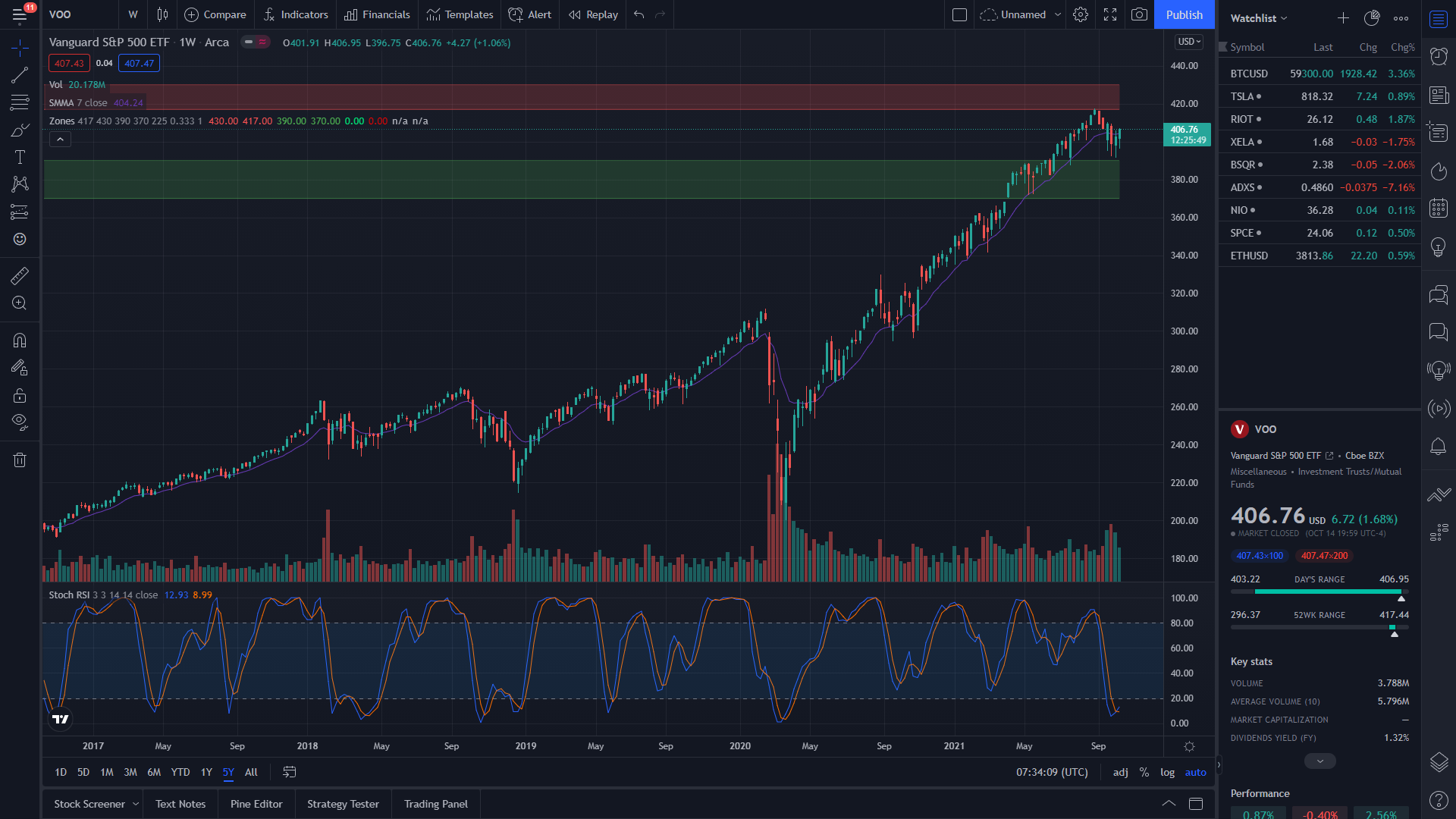Open the go to date icon
Screen dimensions: 1456x819
[x=290, y=772]
